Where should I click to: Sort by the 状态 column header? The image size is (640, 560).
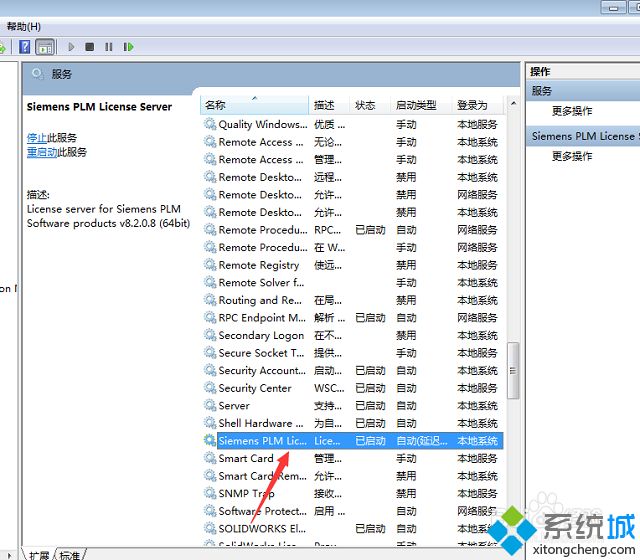(x=370, y=105)
